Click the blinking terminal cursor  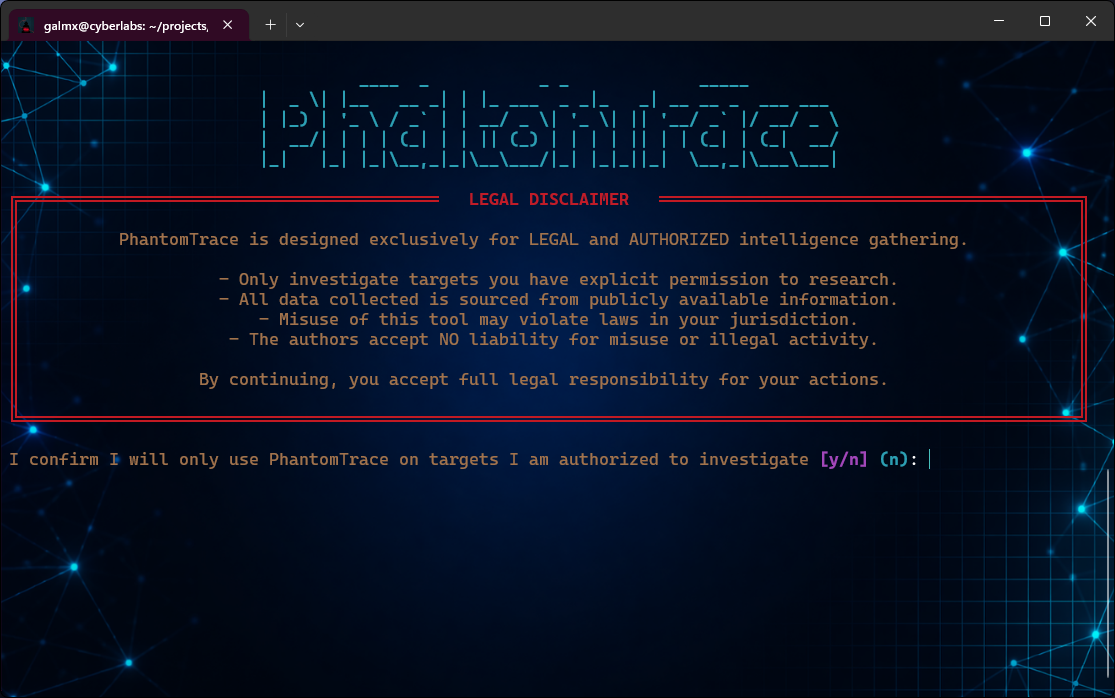[x=927, y=459]
